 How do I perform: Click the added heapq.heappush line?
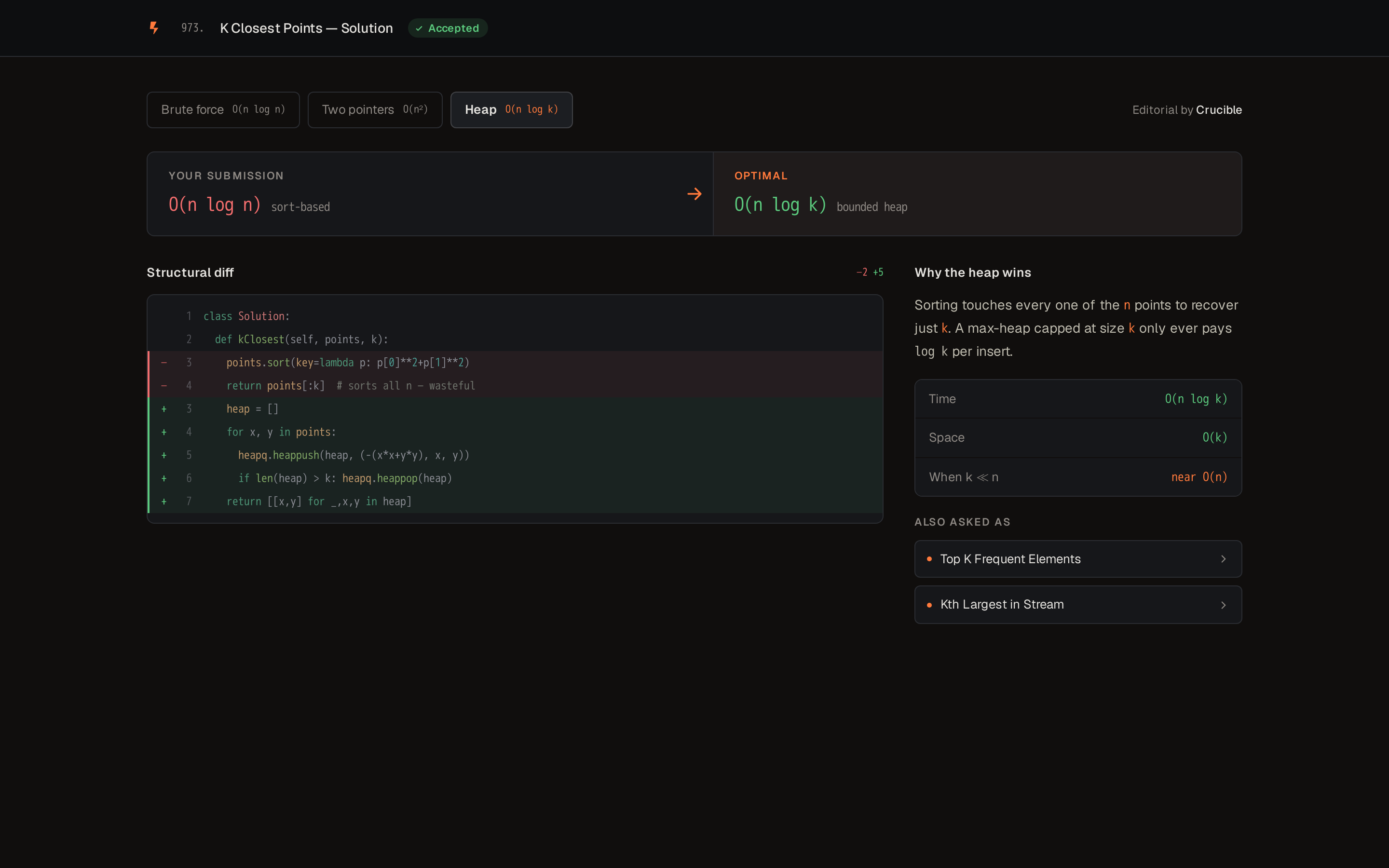pos(515,455)
